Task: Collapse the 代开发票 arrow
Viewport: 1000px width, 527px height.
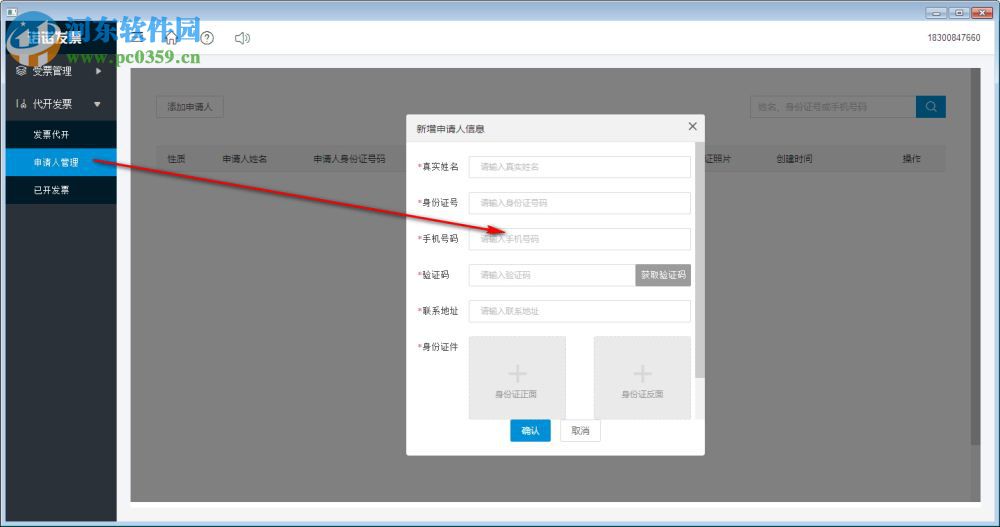Action: tap(97, 104)
